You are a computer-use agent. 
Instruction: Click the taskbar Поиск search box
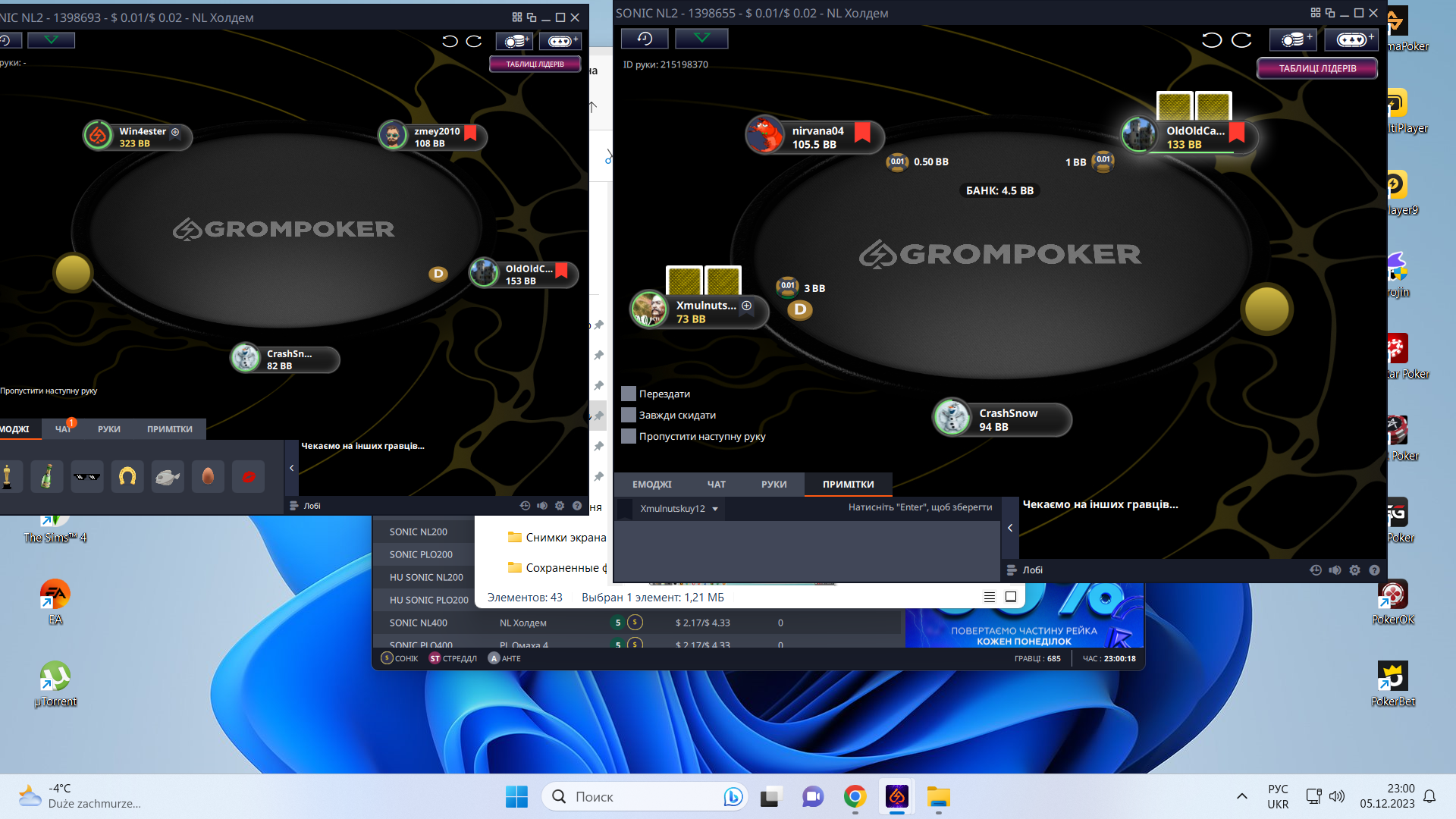tap(645, 796)
